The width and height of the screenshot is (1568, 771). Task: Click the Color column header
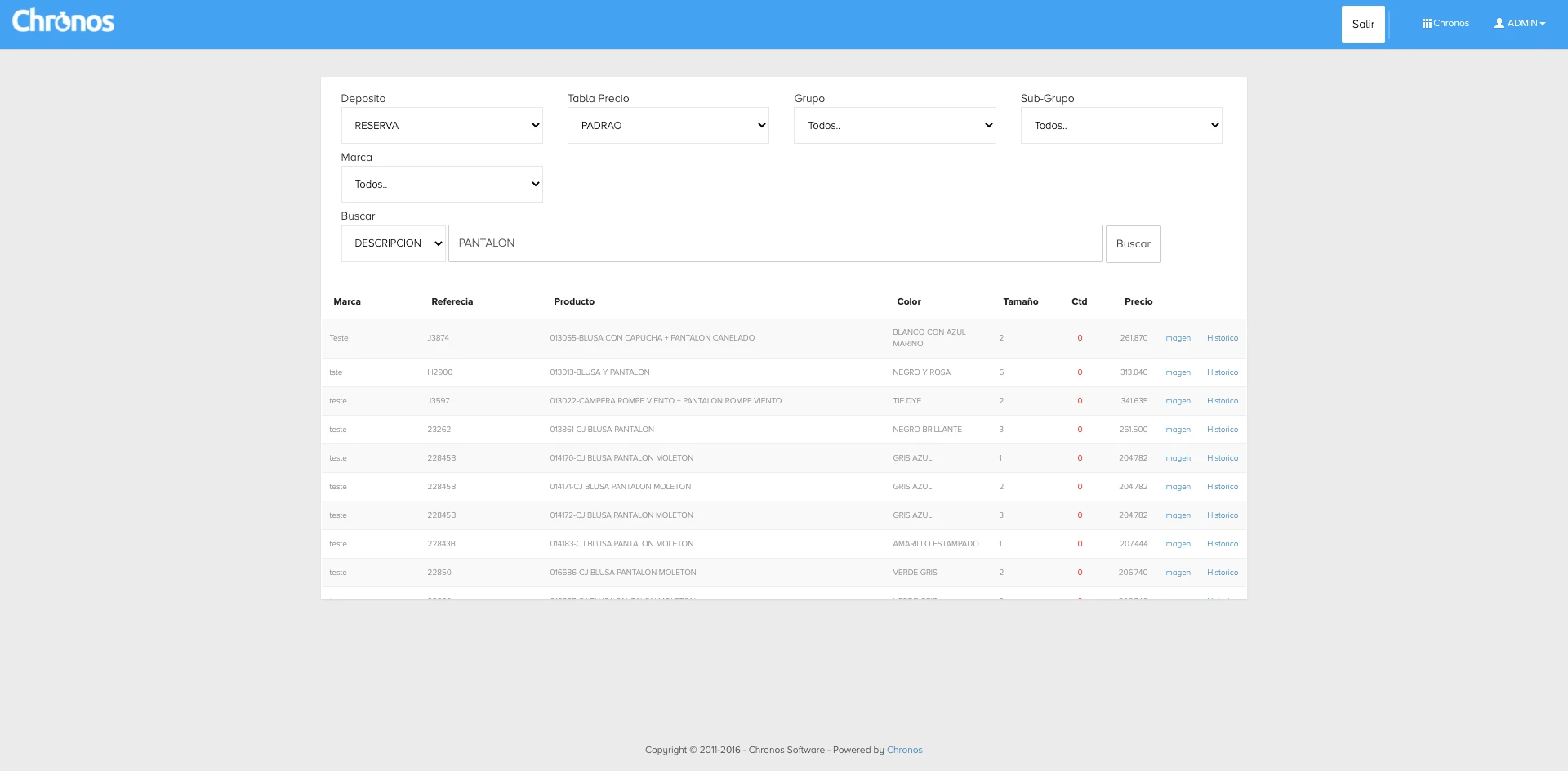pyautogui.click(x=909, y=301)
